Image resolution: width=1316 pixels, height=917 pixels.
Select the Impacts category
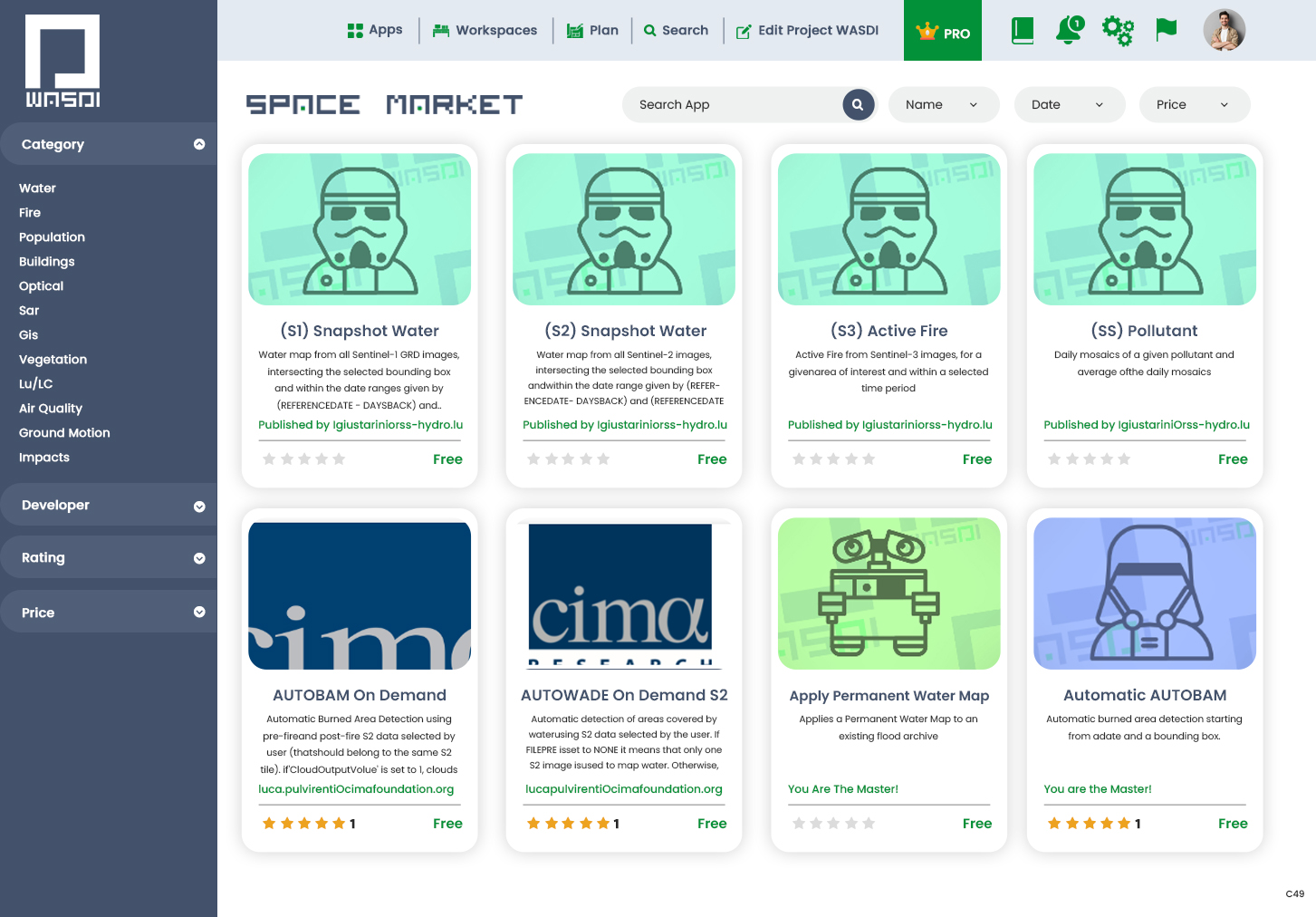pyautogui.click(x=44, y=458)
